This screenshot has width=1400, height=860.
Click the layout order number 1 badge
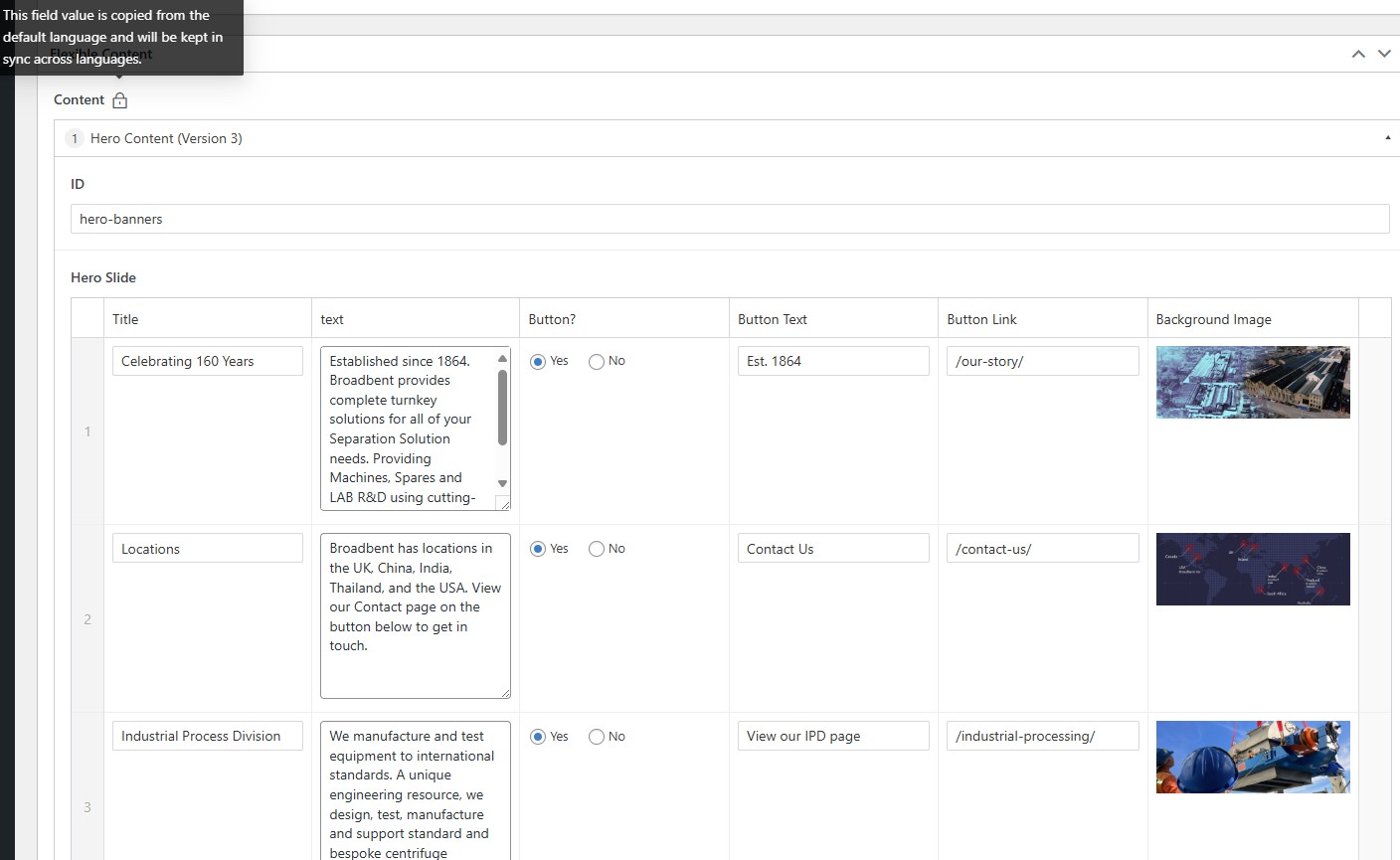74,138
